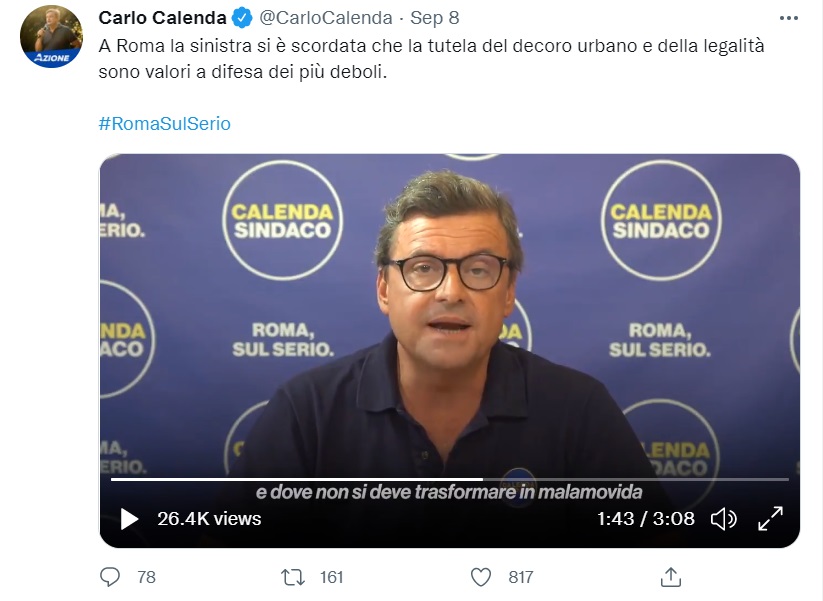The height and width of the screenshot is (601, 823).
Task: Click the share upload icon
Action: click(670, 577)
